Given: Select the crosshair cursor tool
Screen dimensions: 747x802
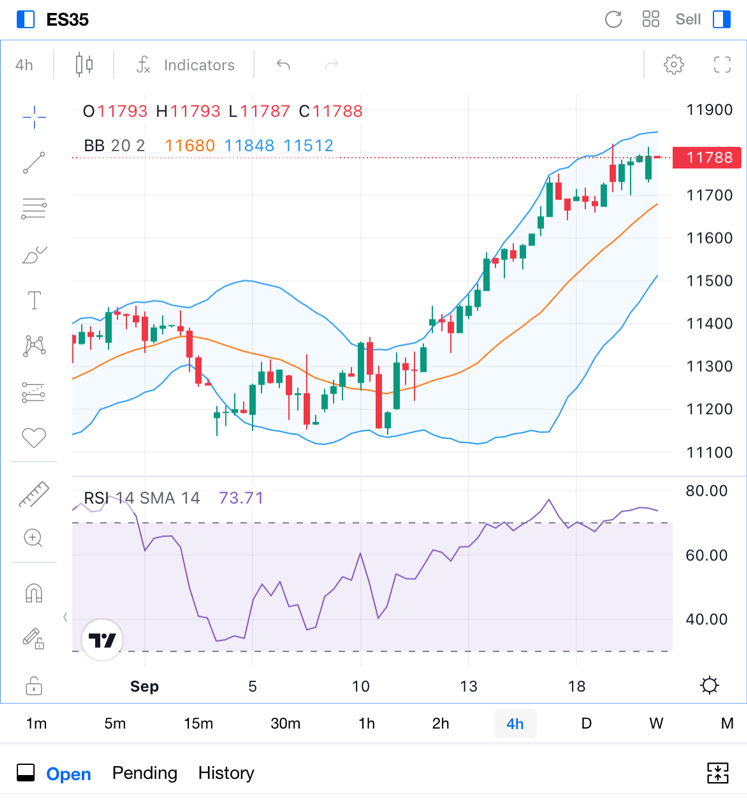Looking at the screenshot, I should (34, 117).
